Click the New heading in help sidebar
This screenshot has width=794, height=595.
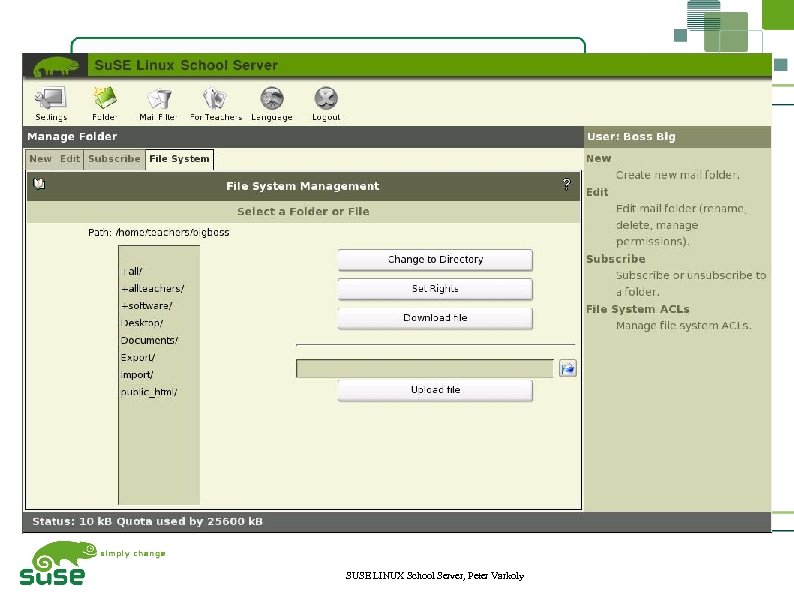pos(599,158)
